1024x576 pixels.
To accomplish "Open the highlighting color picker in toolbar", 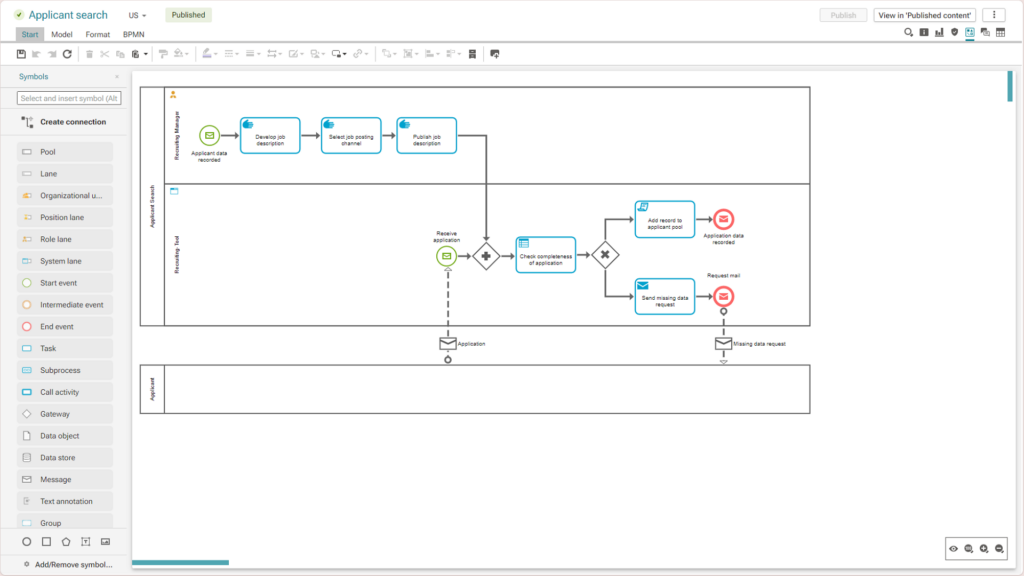I will (208, 53).
